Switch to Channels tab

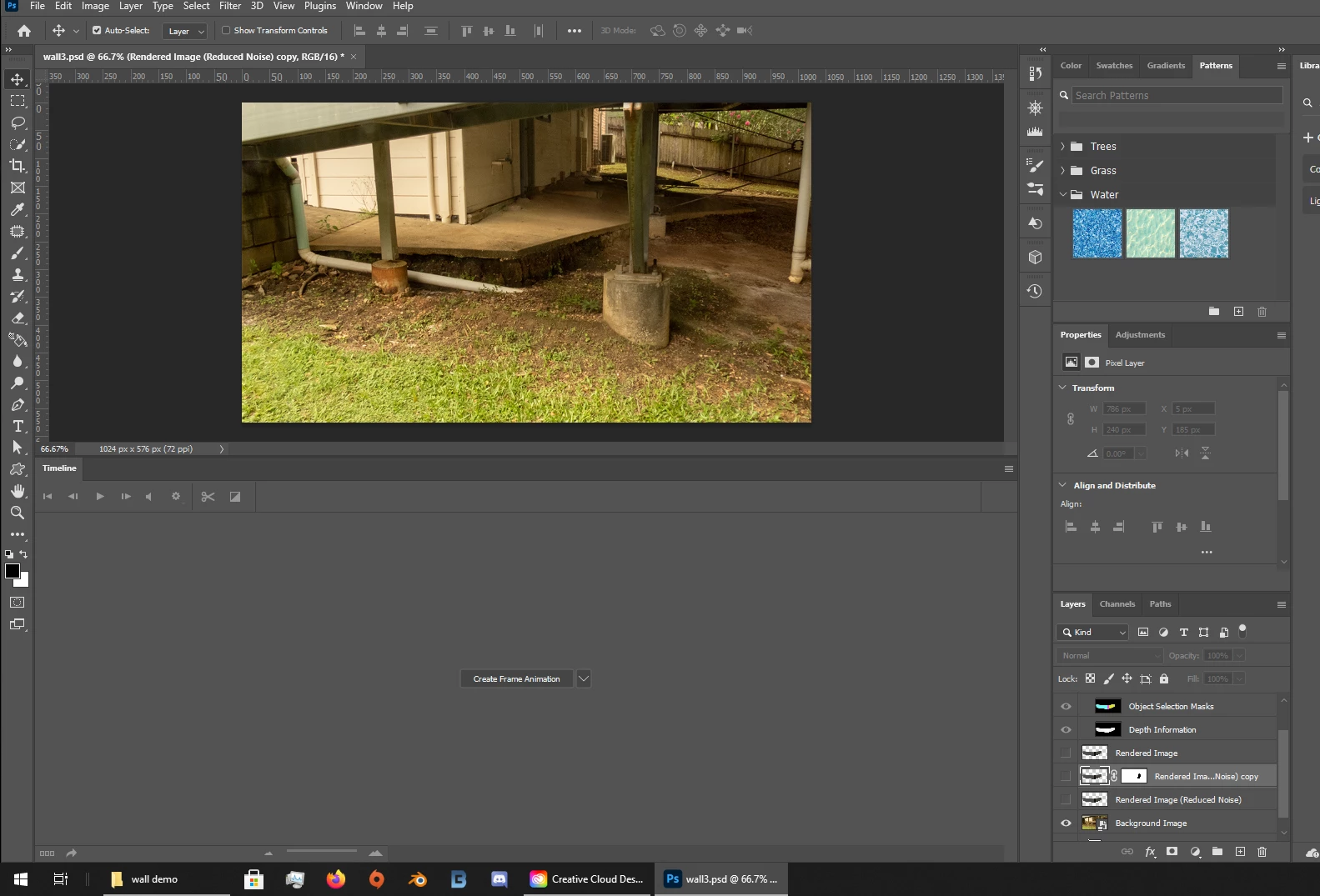click(x=1117, y=603)
